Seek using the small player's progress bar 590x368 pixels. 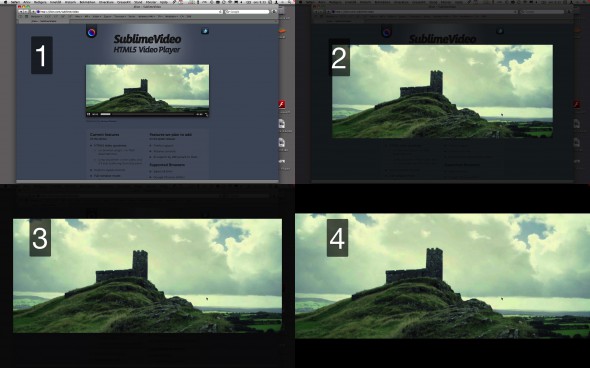(x=147, y=114)
